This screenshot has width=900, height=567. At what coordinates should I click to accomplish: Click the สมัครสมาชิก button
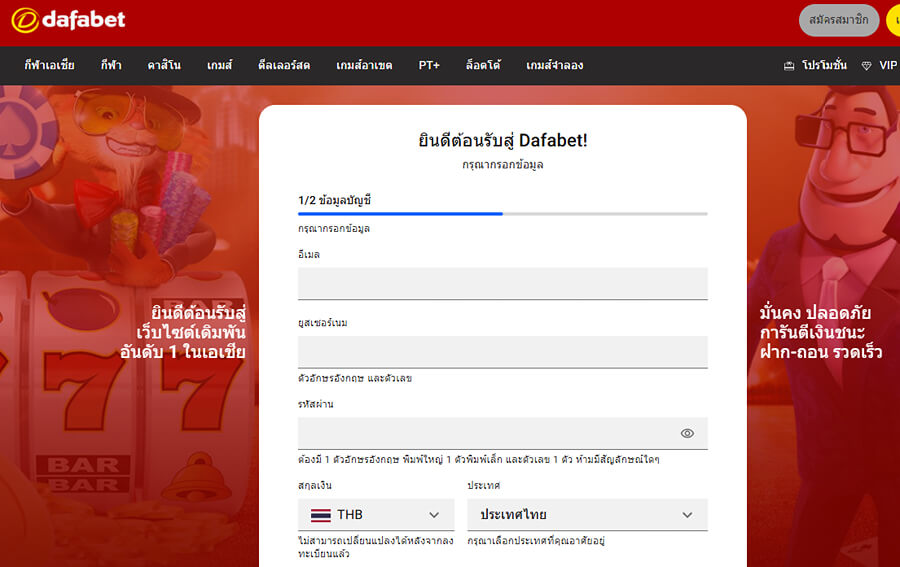coord(839,20)
